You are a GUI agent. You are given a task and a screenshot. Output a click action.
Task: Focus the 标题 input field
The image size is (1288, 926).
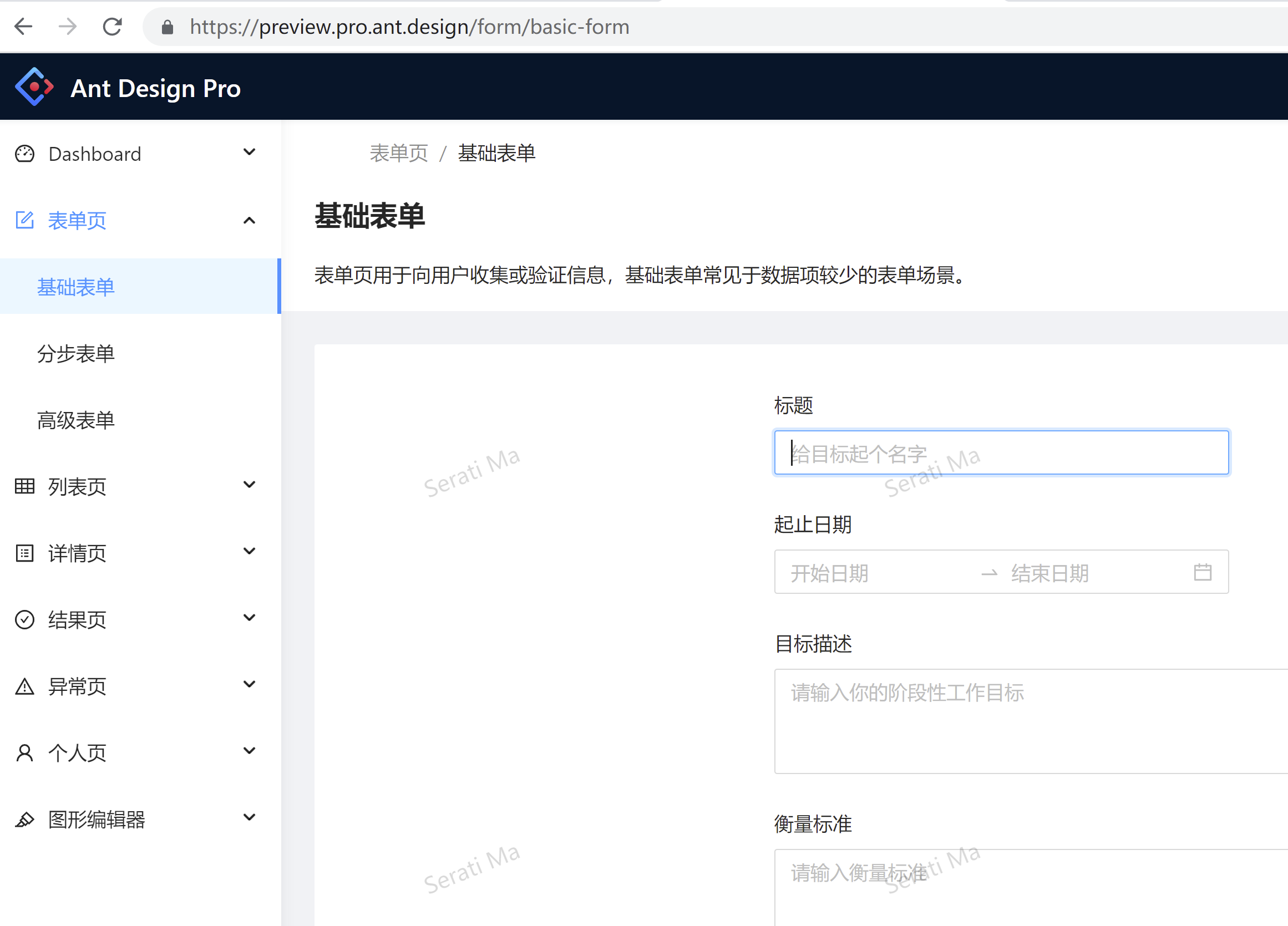click(1001, 452)
